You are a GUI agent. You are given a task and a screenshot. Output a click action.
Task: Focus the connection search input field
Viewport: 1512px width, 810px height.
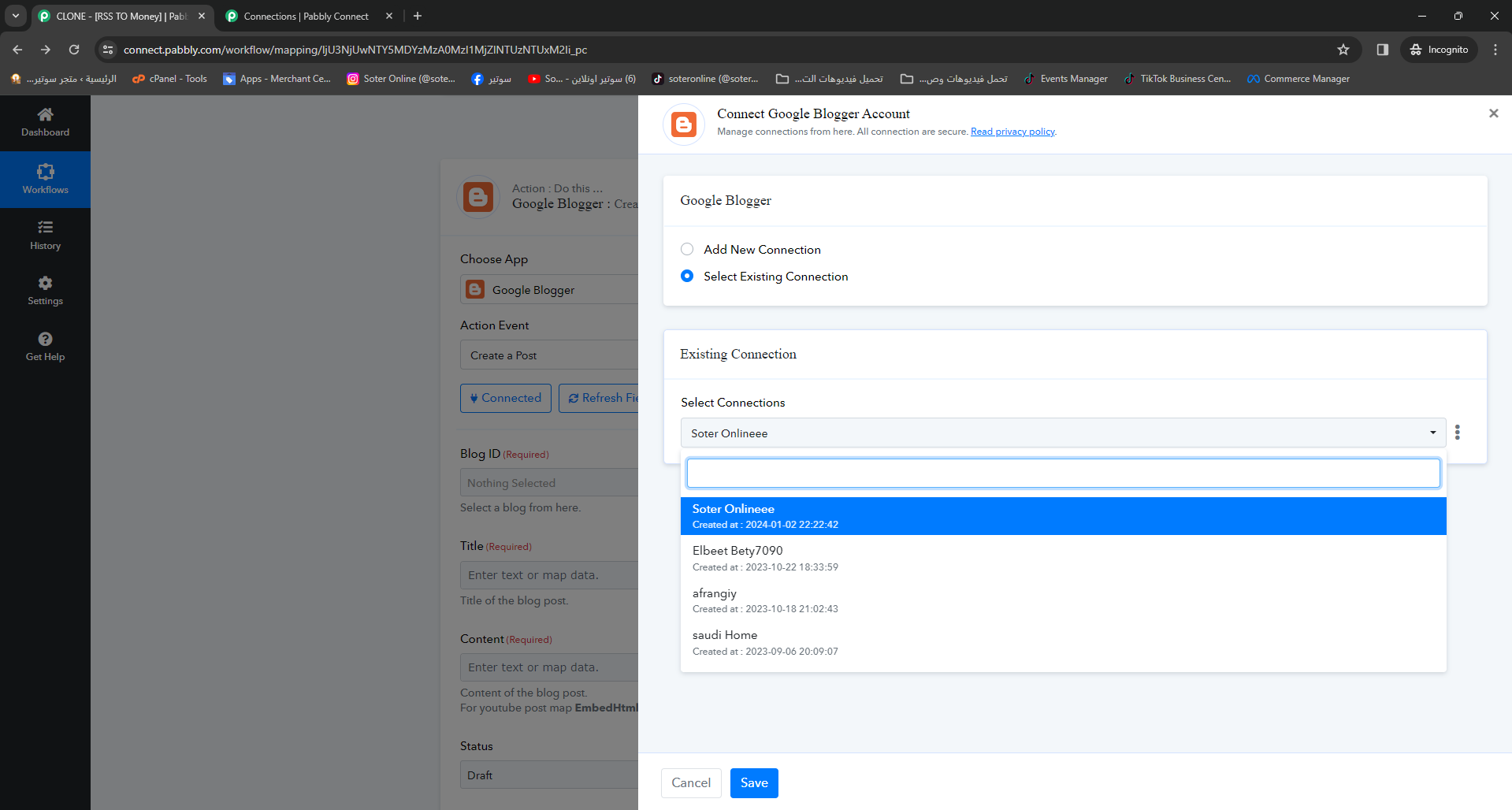click(x=1064, y=473)
